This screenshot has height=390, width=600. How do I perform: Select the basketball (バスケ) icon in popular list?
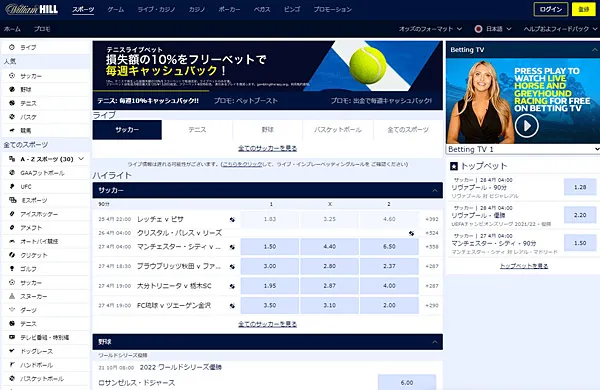click(x=12, y=117)
